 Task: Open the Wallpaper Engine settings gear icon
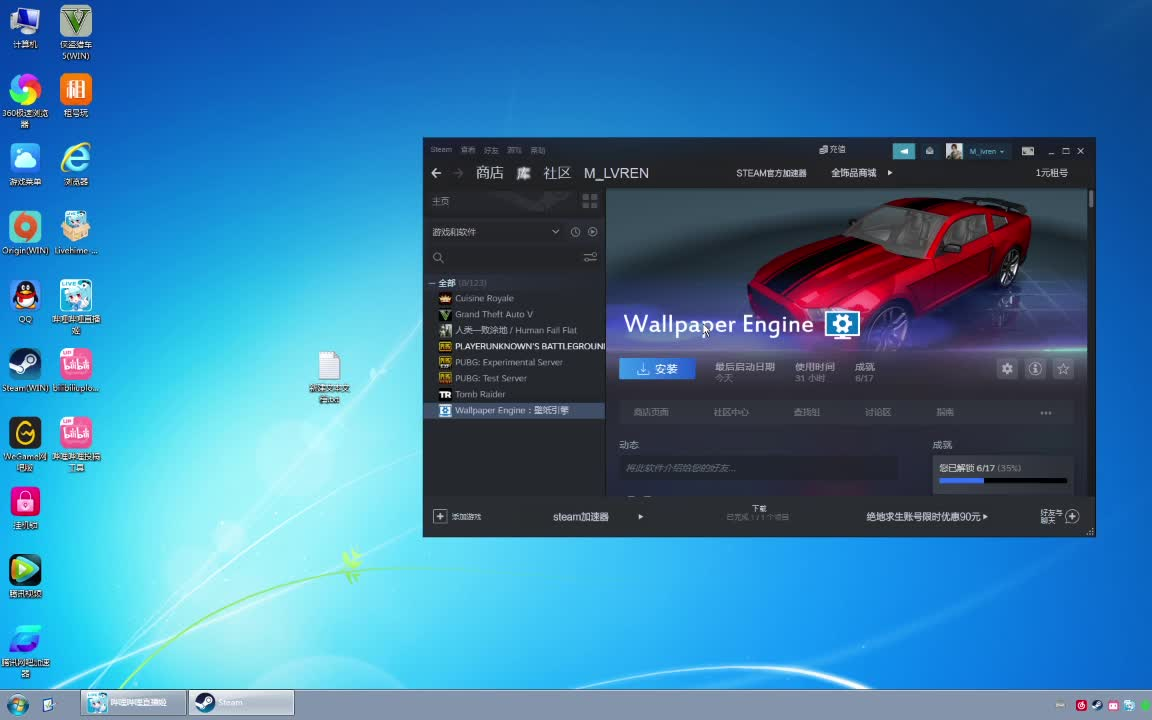(x=1007, y=369)
